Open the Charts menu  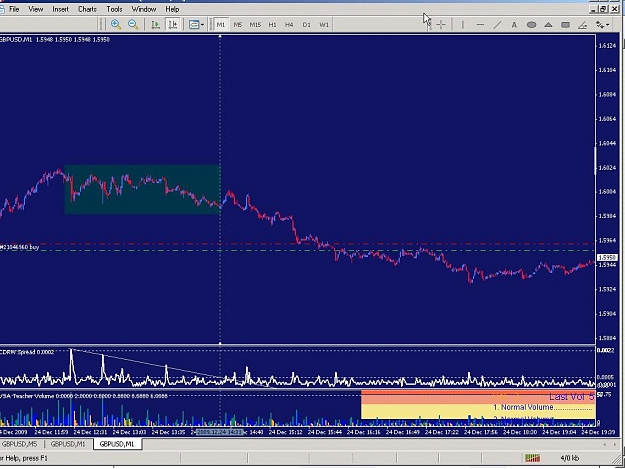87,9
